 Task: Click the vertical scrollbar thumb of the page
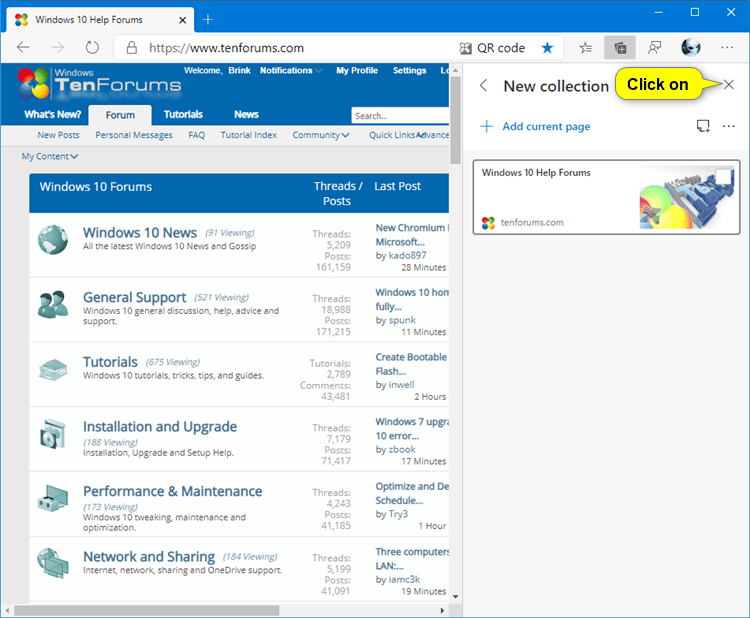pos(455,120)
